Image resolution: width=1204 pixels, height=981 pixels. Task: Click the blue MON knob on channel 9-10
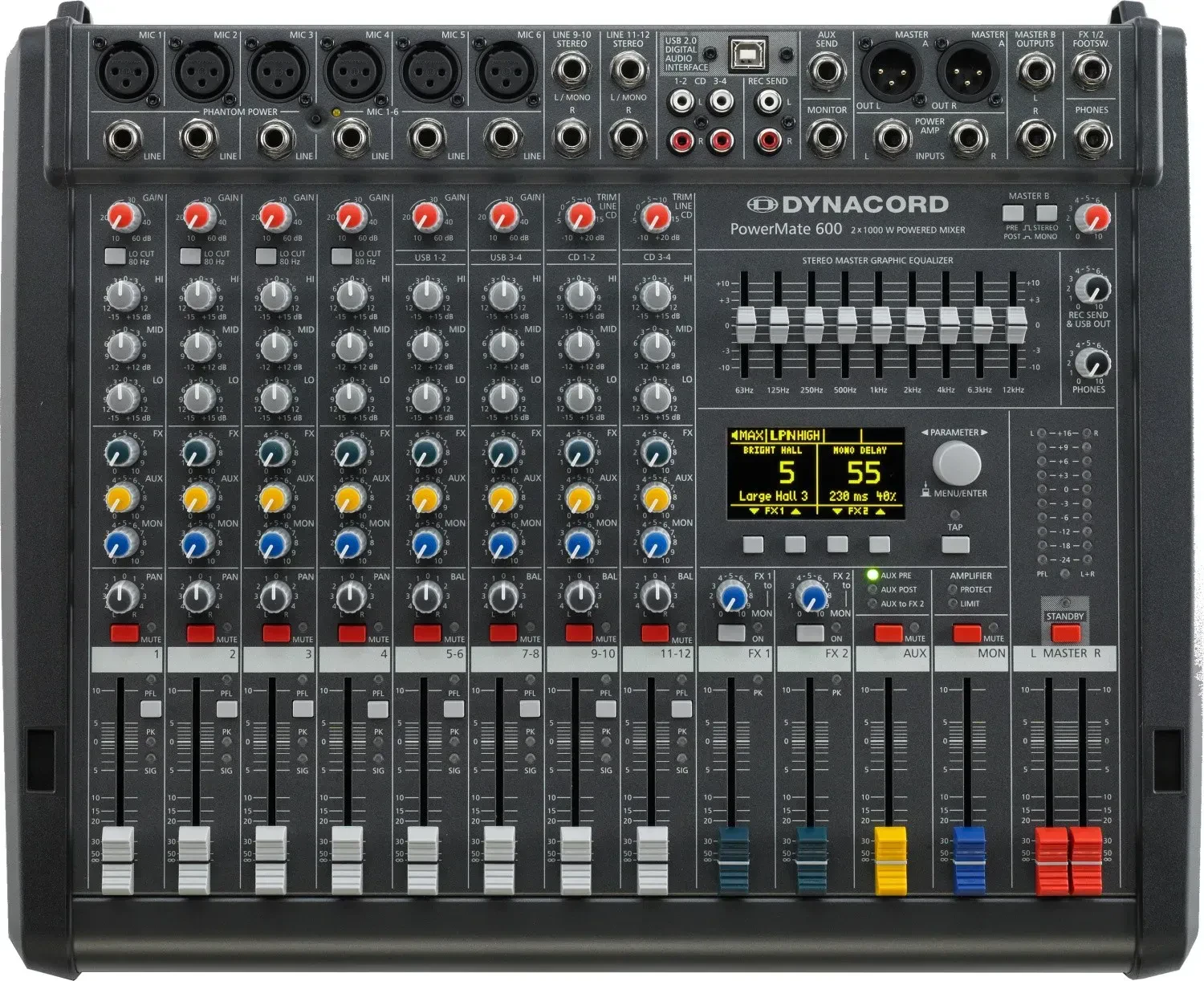pos(578,544)
